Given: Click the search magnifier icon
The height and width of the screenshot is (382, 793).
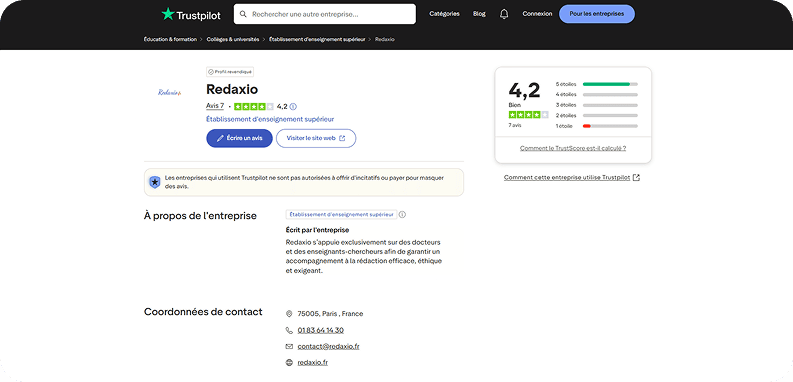Looking at the screenshot, I should [243, 14].
